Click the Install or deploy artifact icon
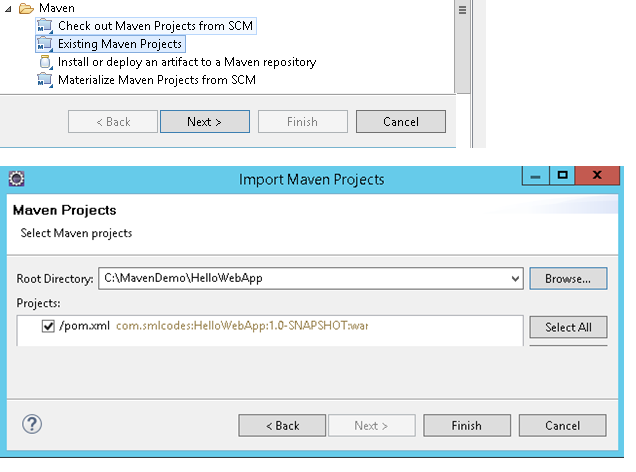 point(44,62)
